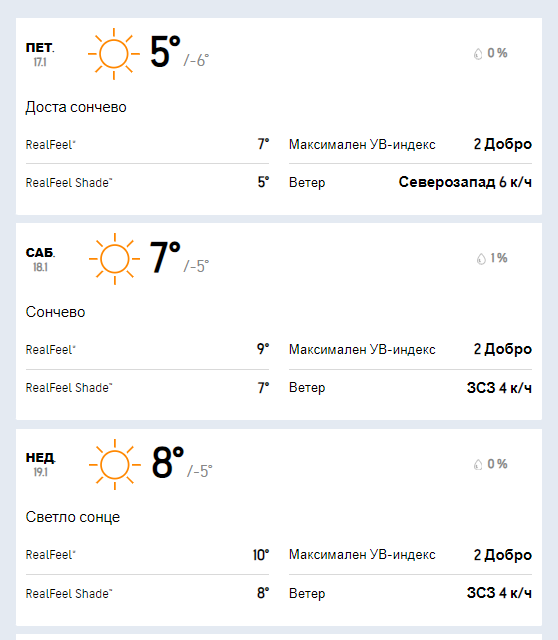Image resolution: width=558 pixels, height=640 pixels.
Task: Click the 8° high temperature for Sunday
Action: (168, 462)
